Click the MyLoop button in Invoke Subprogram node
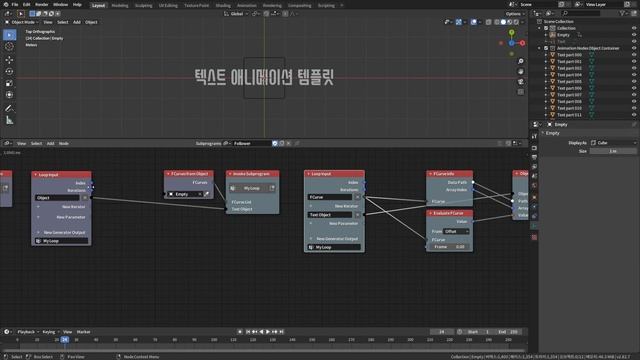 248,188
